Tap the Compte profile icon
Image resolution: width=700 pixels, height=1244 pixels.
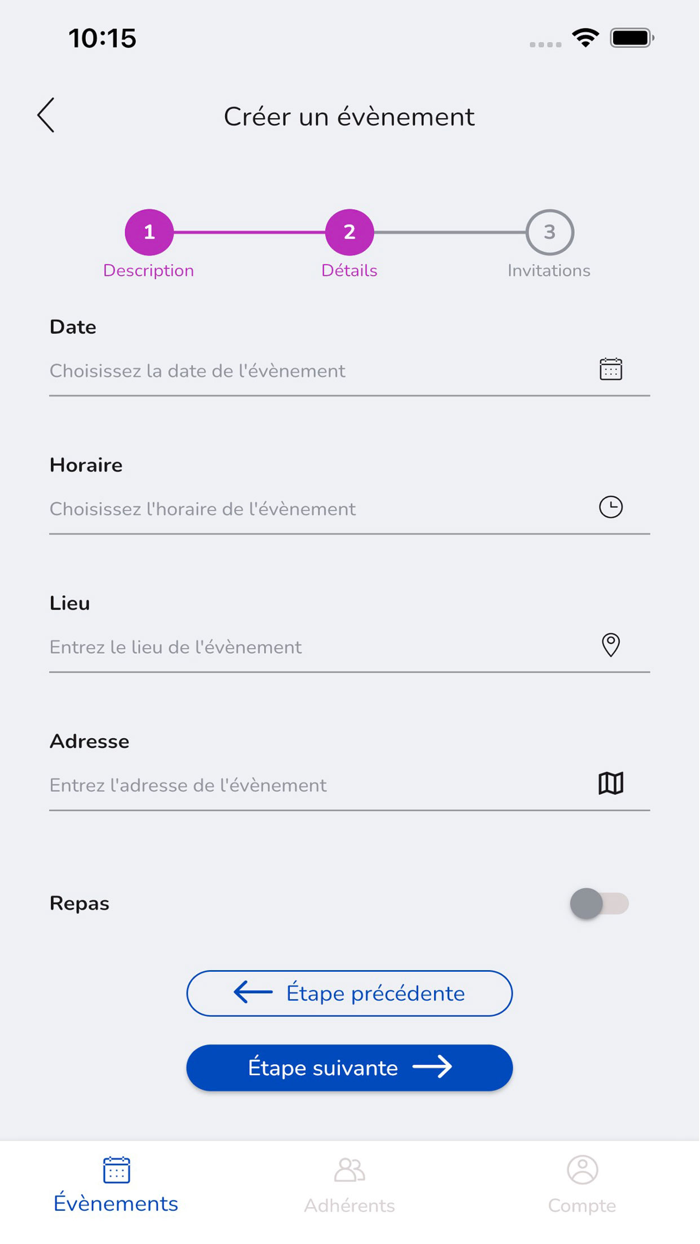[x=582, y=1169]
